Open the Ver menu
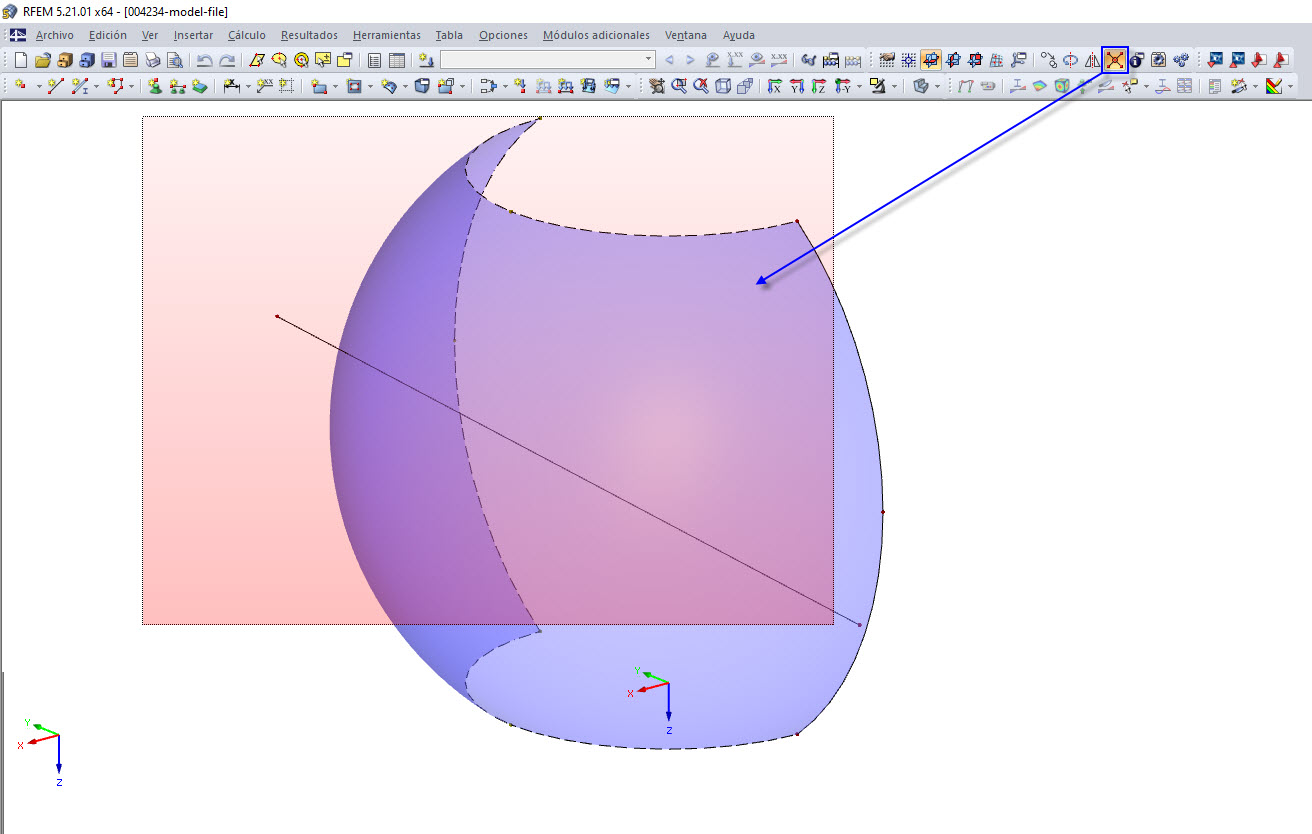 [x=150, y=35]
